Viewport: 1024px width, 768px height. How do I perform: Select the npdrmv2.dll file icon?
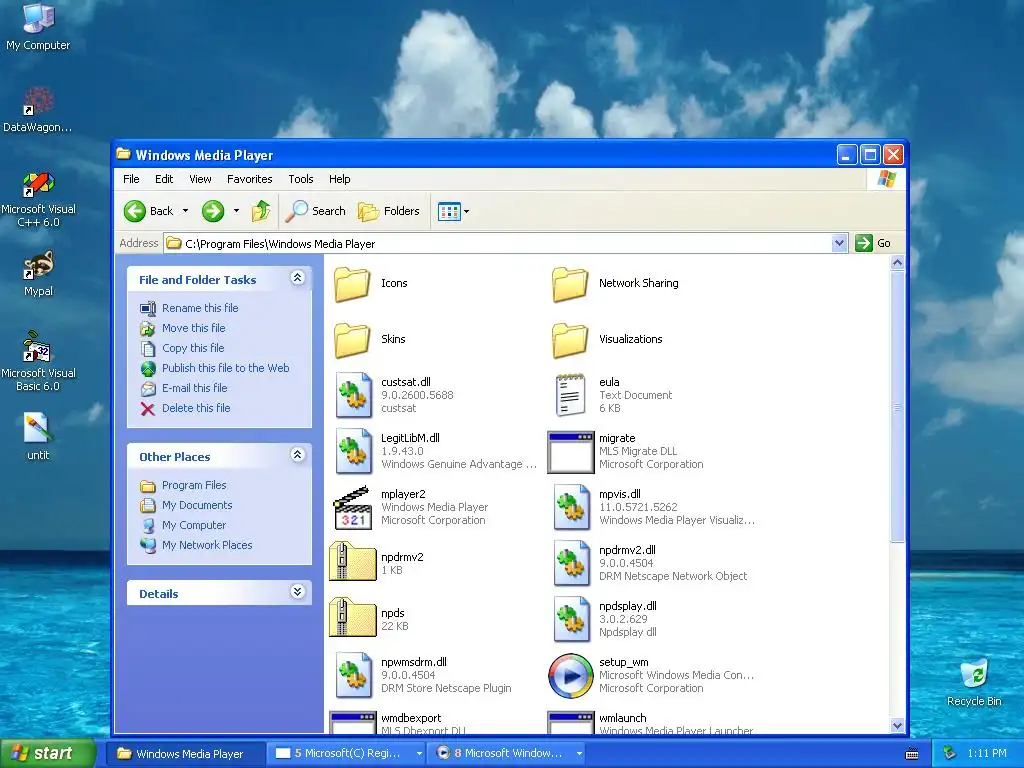pyautogui.click(x=571, y=563)
